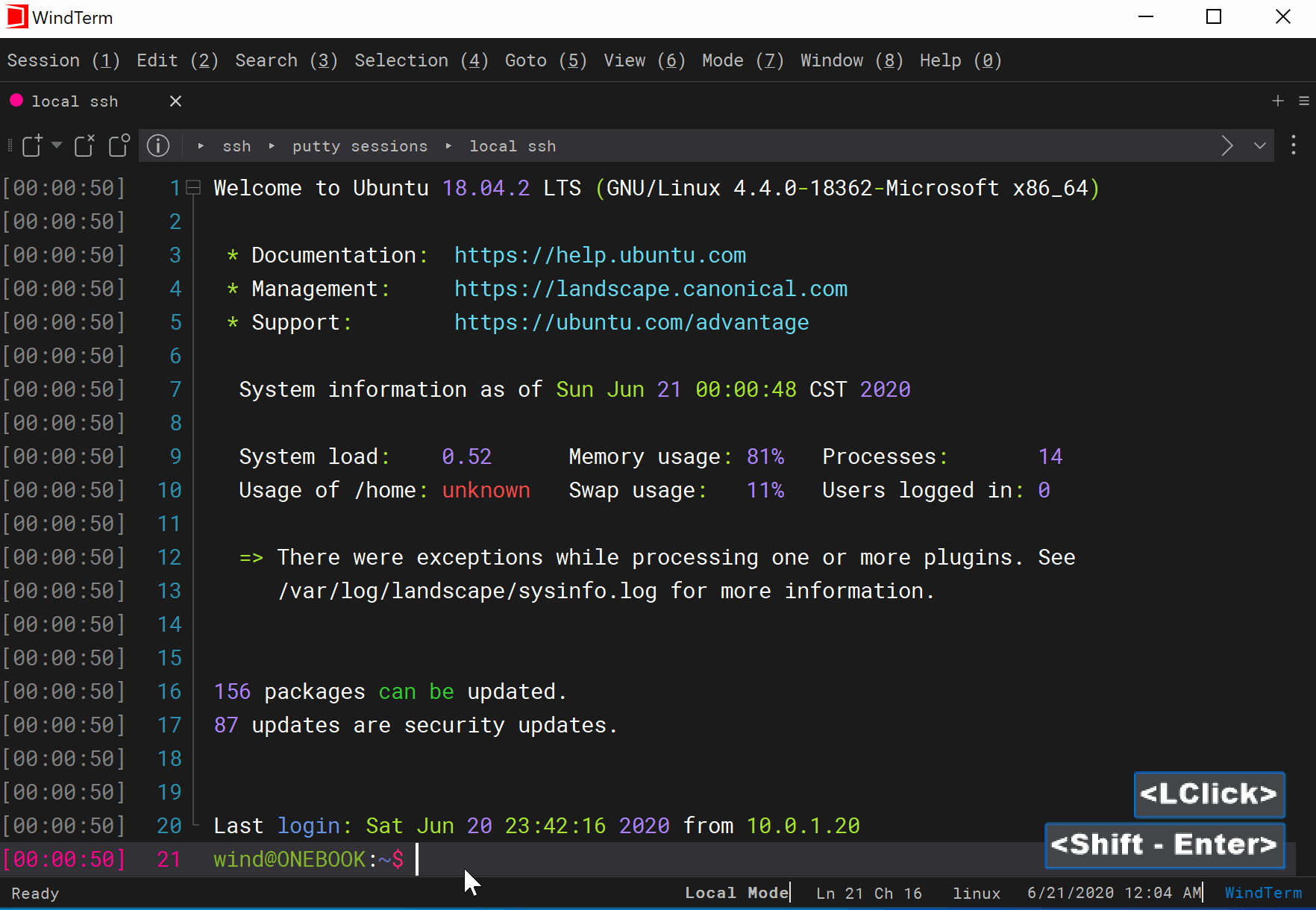Place cursor at the wind@ONEBOOK:~$ prompt input

417,859
